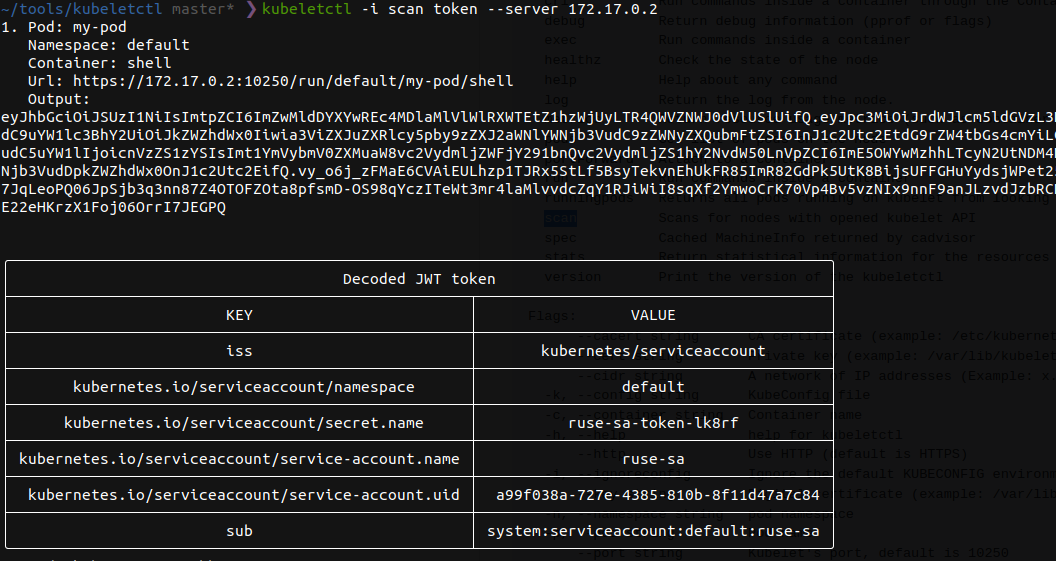
Task: Click the 'Decoded JWT token' table title
Action: click(419, 279)
